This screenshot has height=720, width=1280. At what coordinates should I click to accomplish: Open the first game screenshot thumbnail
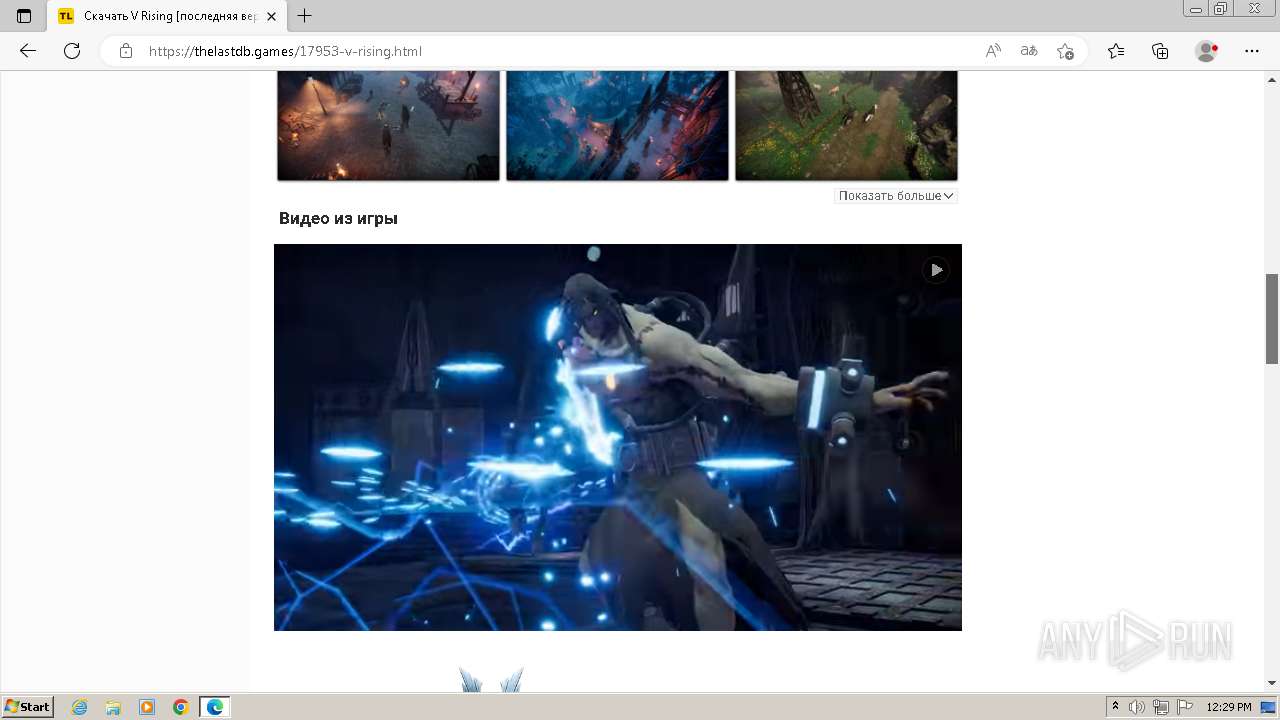pos(388,125)
